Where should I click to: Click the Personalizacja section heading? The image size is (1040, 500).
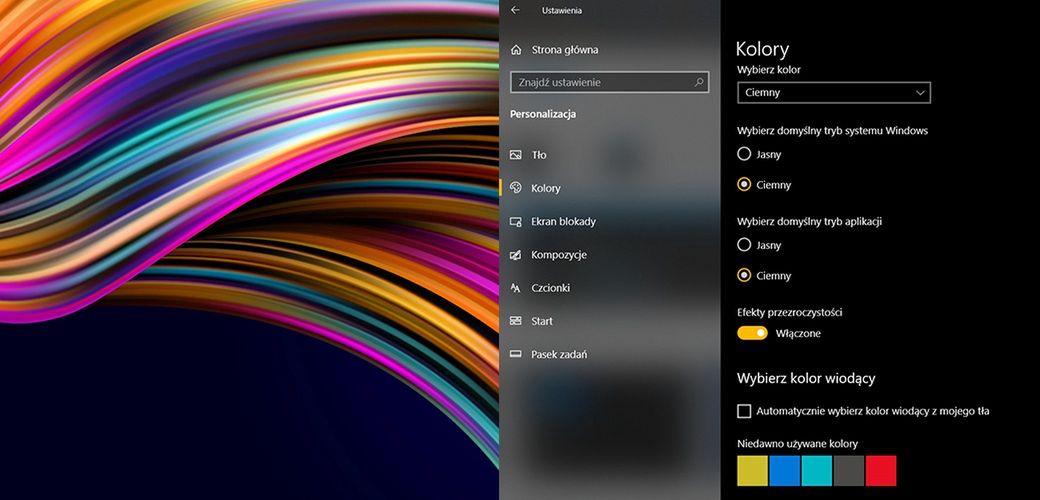coord(543,114)
